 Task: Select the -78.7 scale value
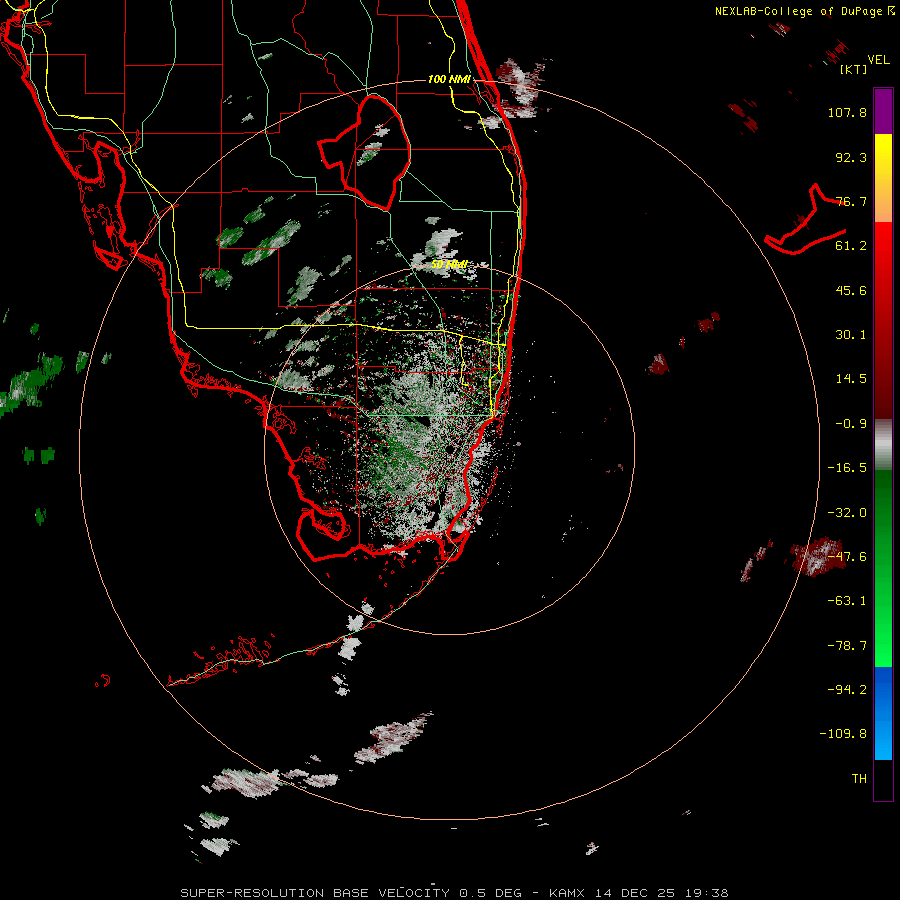[847, 646]
